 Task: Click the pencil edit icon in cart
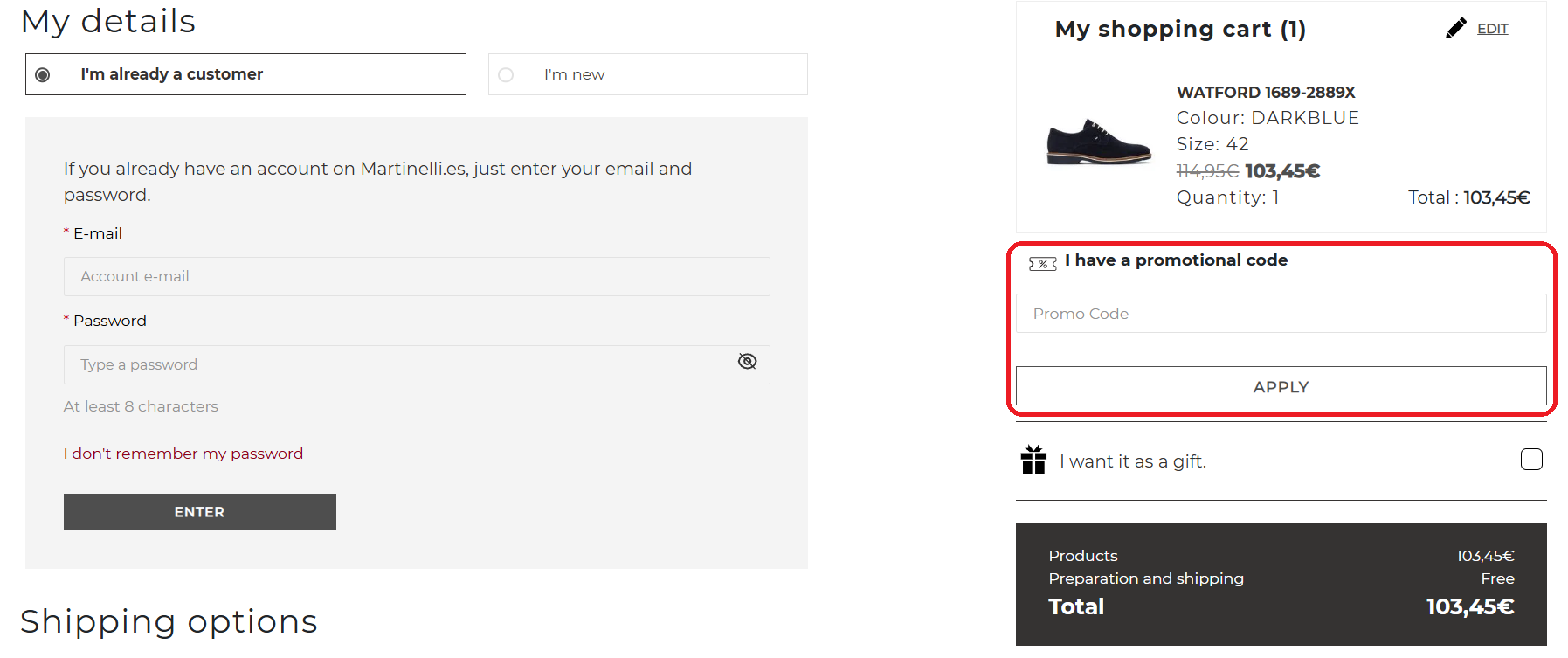click(1455, 29)
